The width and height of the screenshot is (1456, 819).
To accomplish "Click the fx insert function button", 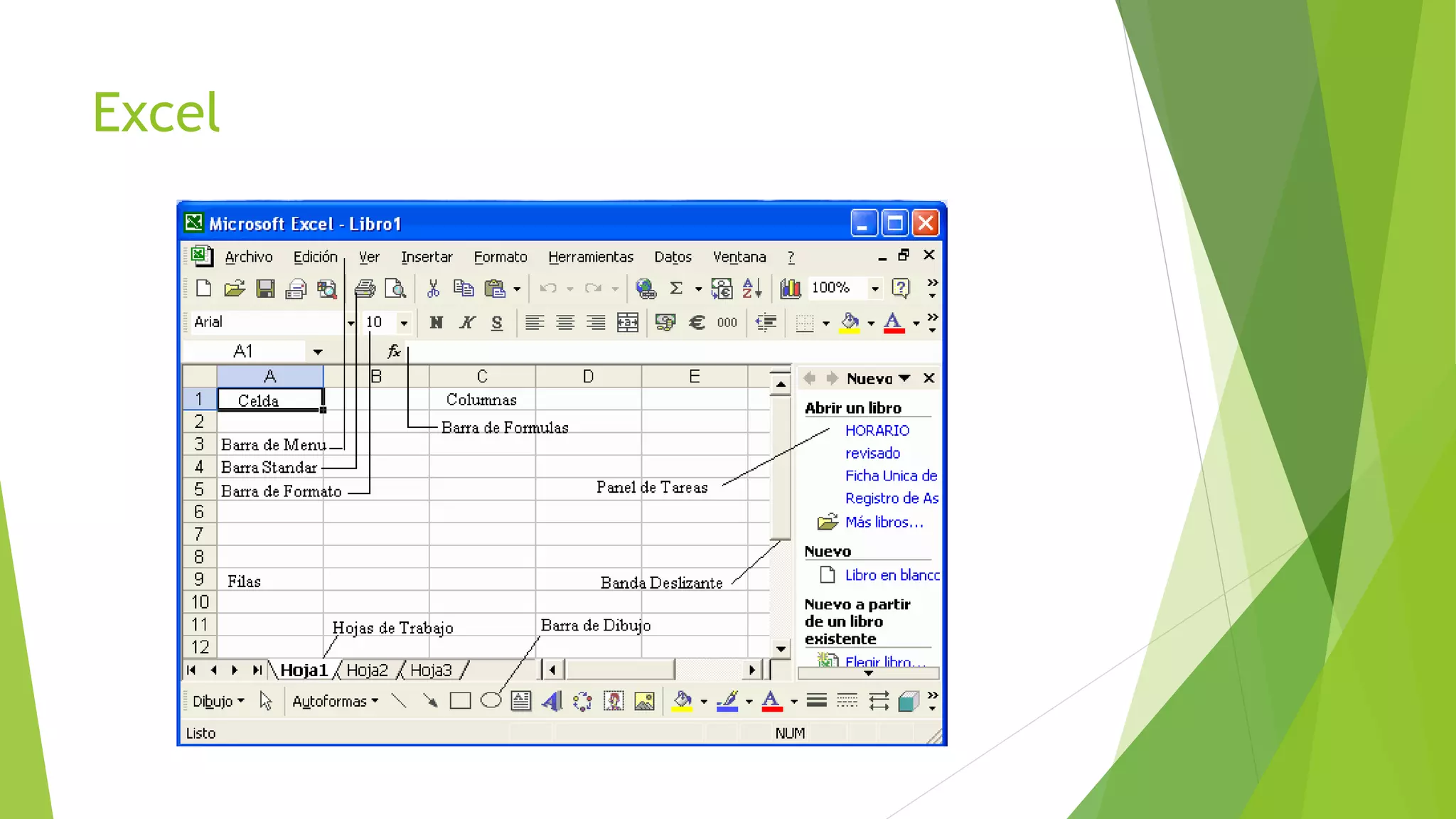I will coord(394,351).
